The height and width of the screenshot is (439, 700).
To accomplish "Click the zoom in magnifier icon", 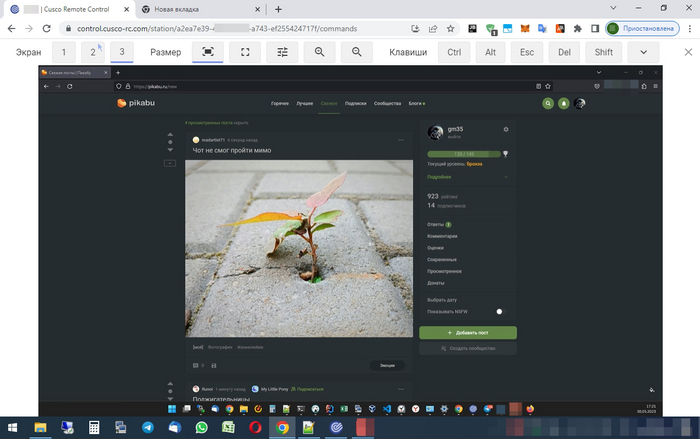I will click(320, 52).
